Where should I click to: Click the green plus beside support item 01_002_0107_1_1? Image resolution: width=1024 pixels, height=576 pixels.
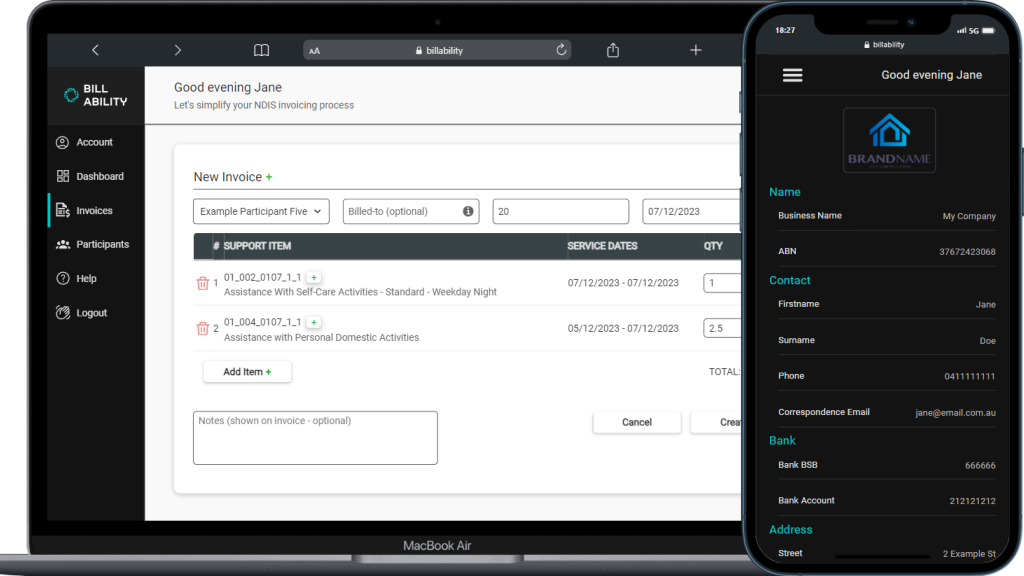click(x=315, y=276)
